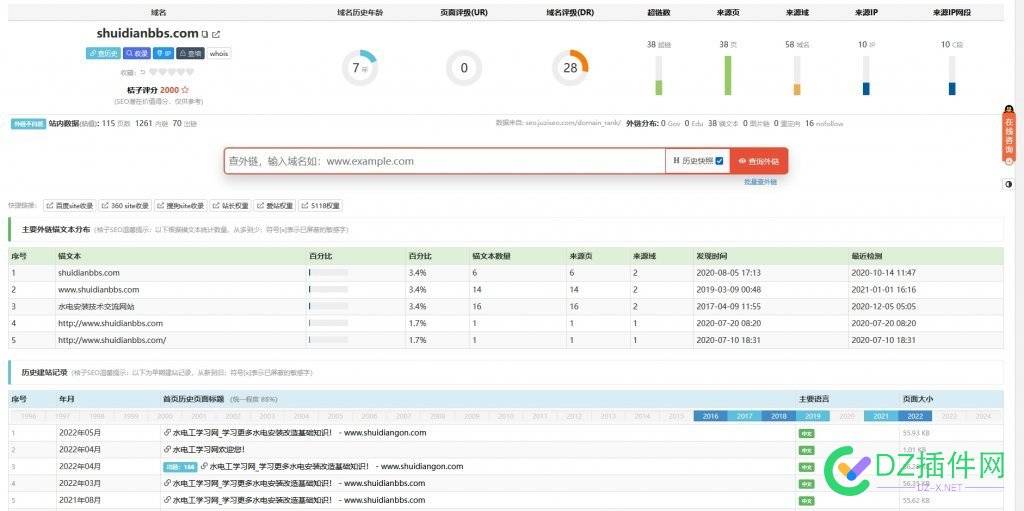This screenshot has width=1024, height=511.
Task: Open the 爱站权重 quick link
Action: click(x=275, y=206)
